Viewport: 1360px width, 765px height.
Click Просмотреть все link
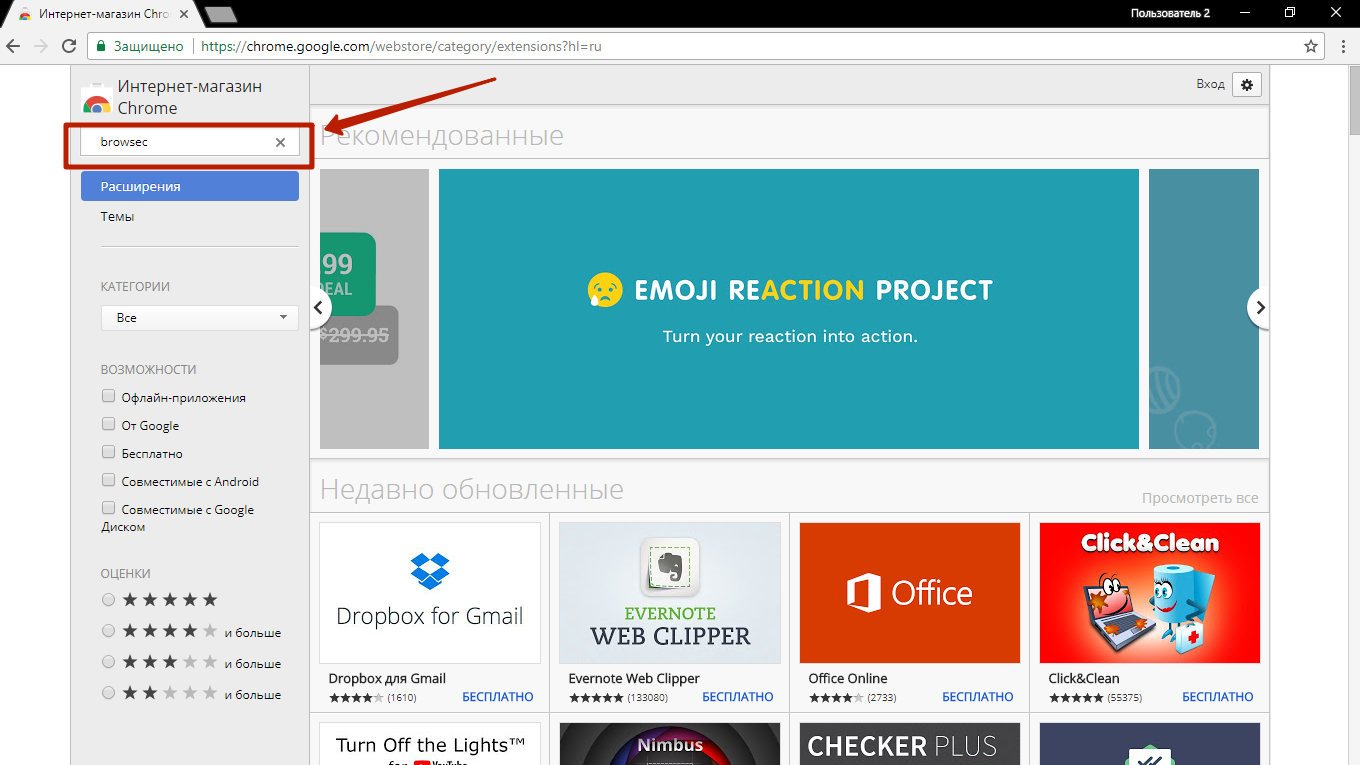click(1200, 498)
